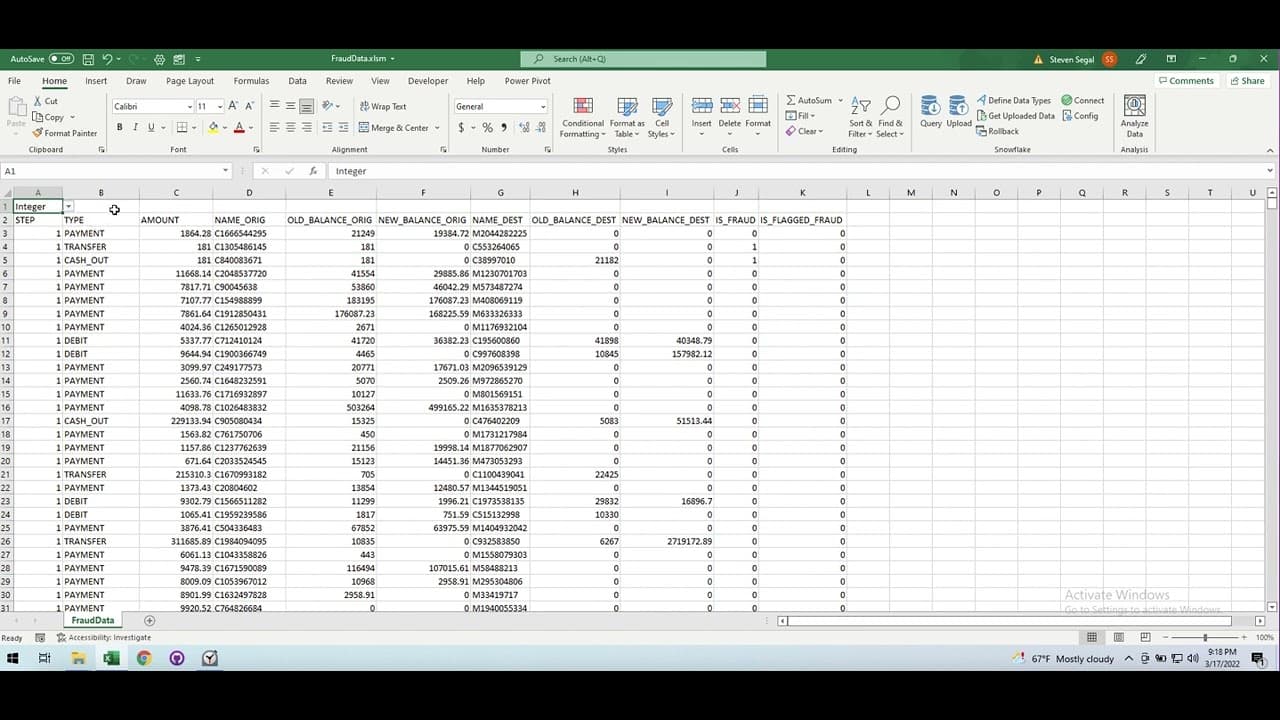1280x720 pixels.
Task: Click the Connect icon in Snowflake group
Action: pos(1082,100)
